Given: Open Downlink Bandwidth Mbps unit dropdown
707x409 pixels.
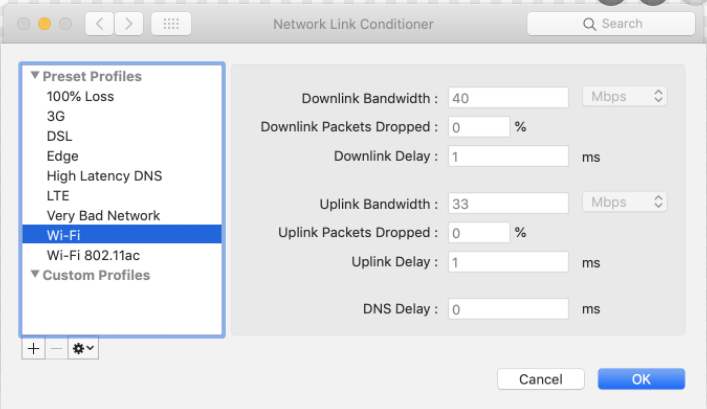Looking at the screenshot, I should 624,97.
